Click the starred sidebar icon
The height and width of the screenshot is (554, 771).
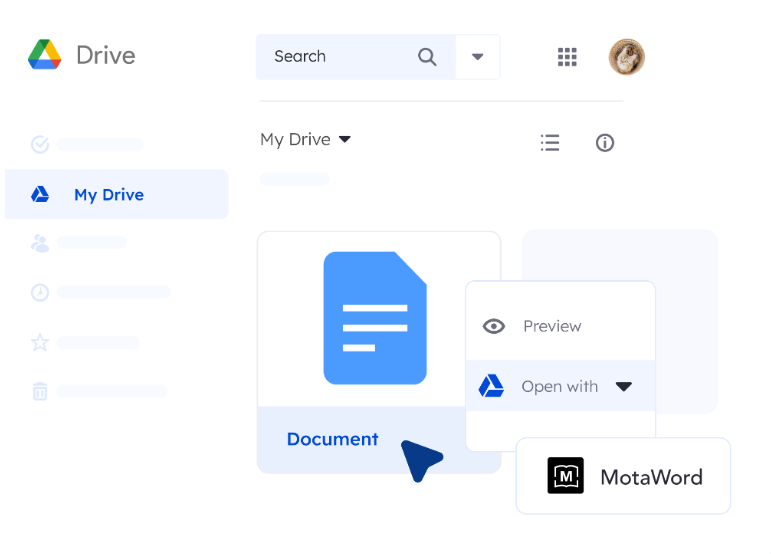(x=40, y=342)
